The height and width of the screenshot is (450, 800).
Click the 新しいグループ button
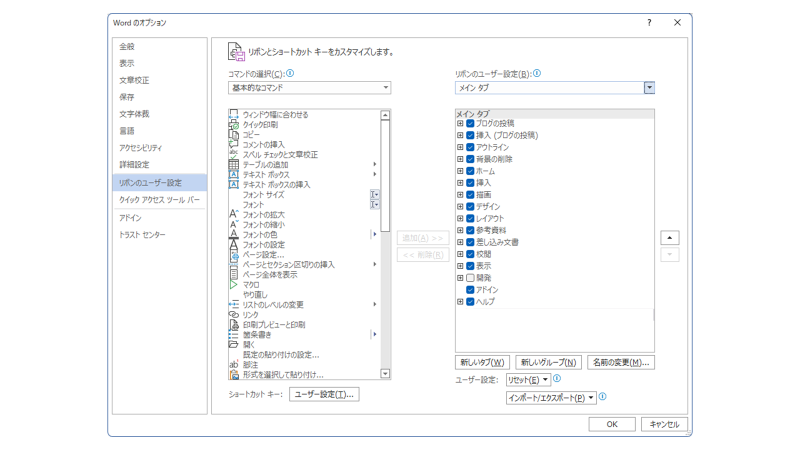[x=548, y=362]
